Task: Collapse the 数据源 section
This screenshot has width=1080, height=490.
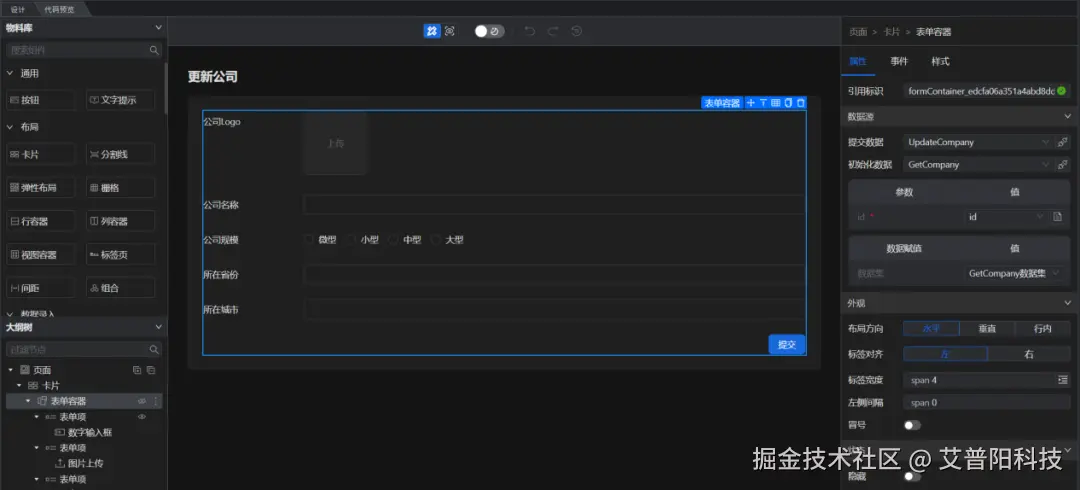Action: (x=1068, y=116)
